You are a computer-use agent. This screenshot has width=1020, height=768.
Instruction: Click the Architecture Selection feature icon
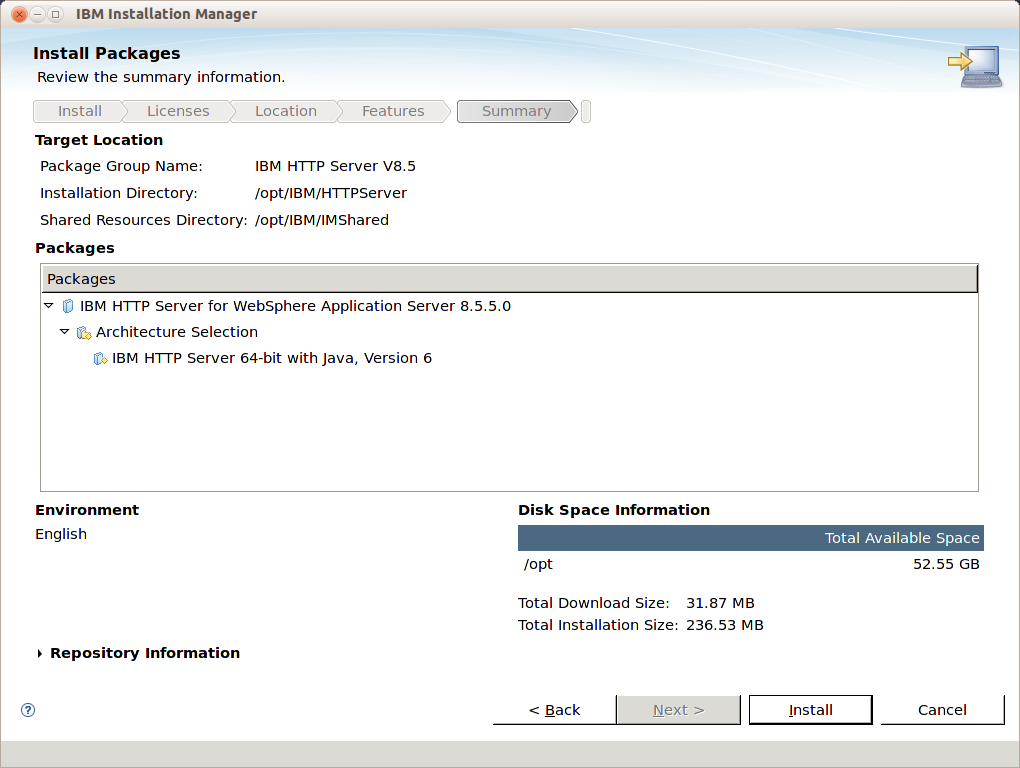(84, 332)
